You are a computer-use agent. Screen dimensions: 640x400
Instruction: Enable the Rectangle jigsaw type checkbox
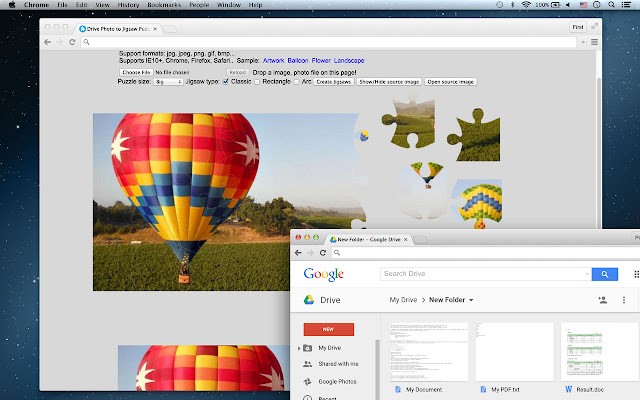257,81
